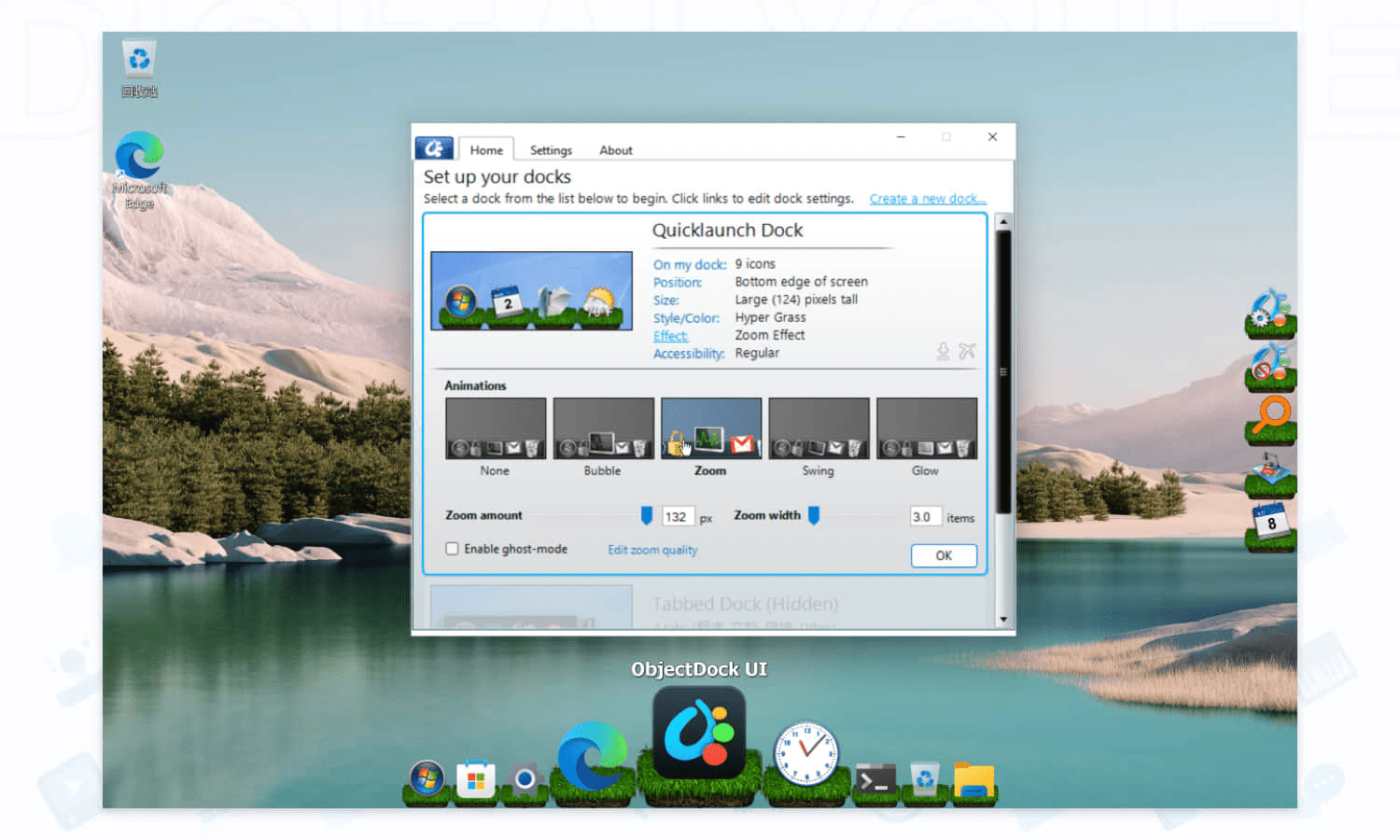Screen dimensions: 1400x840
Task: Click the Zoom width slider handle
Action: (x=814, y=515)
